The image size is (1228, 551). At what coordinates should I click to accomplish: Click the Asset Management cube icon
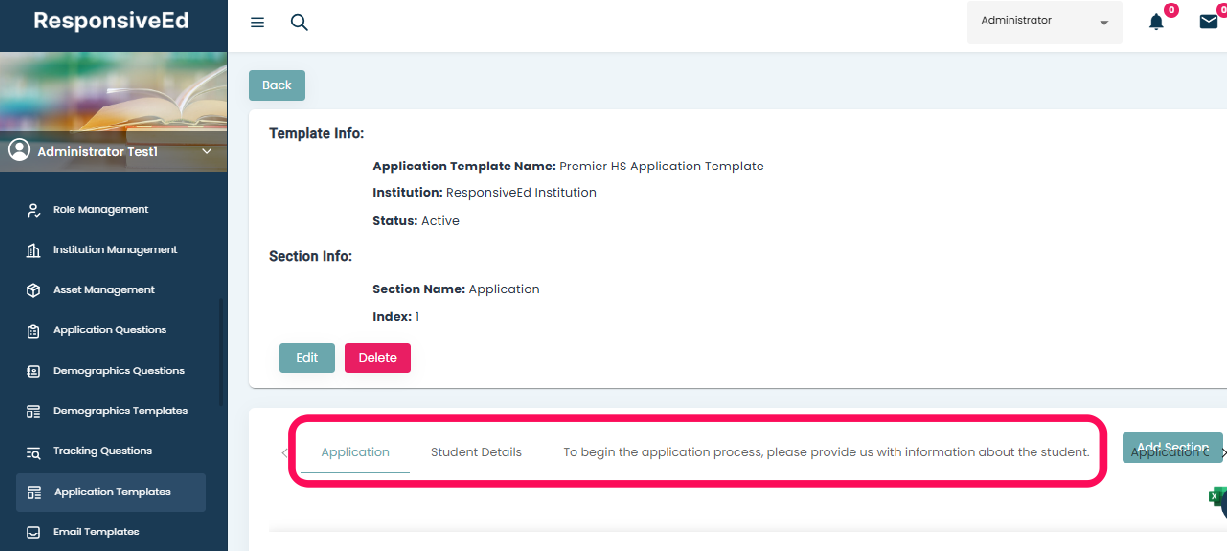33,290
